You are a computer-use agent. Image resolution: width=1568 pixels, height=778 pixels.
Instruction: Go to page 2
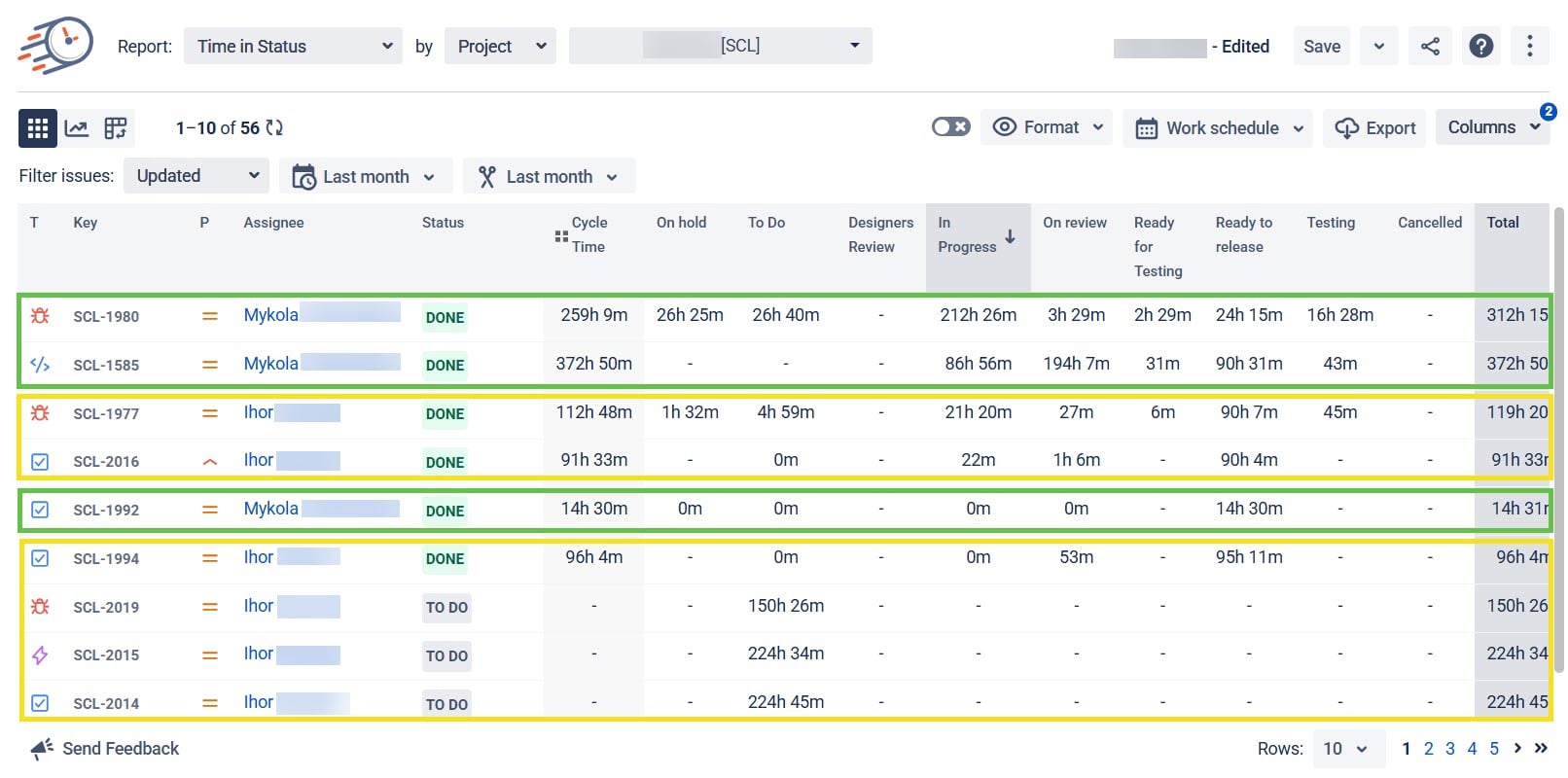[x=1428, y=748]
